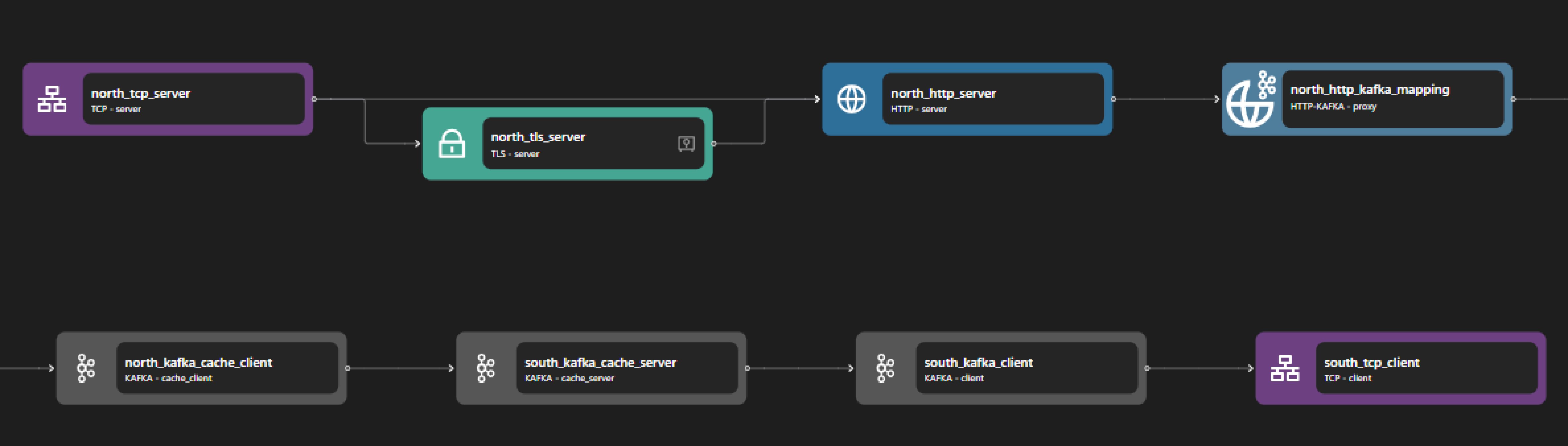Click the output port of south_kafka_cache_server
The width and height of the screenshot is (1568, 446).
point(747,368)
